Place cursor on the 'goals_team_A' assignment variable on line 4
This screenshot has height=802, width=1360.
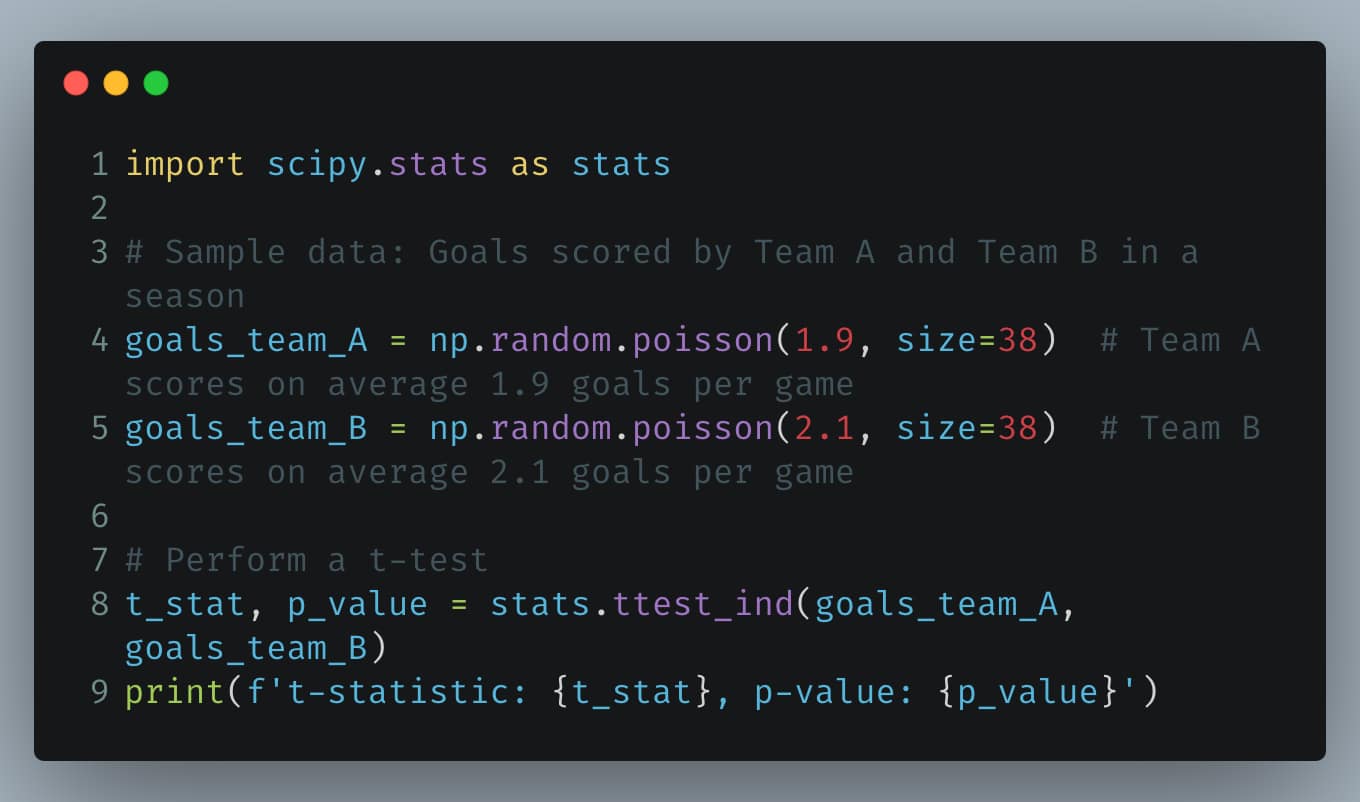point(246,340)
